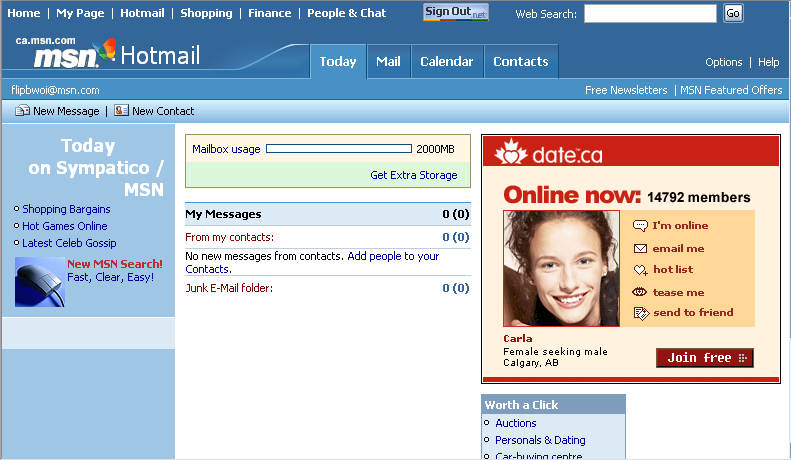Open Latest Celeb Gossip link
791x460 pixels.
click(69, 243)
